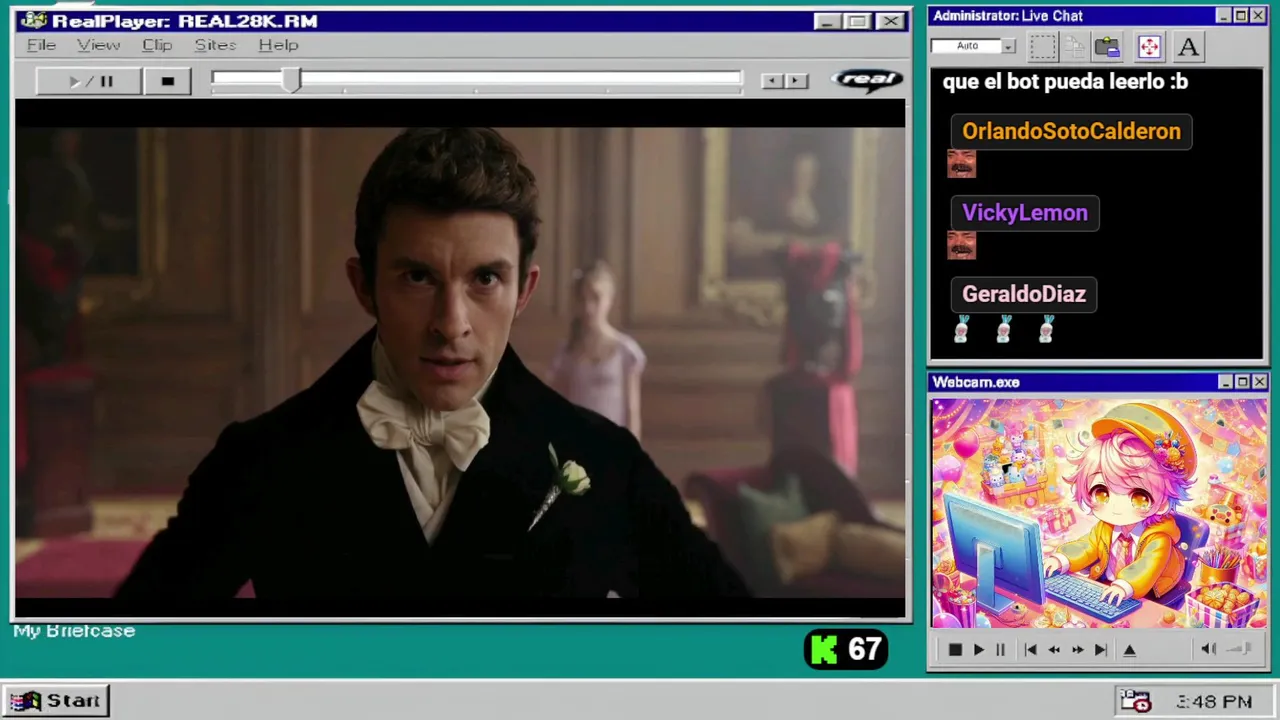This screenshot has width=1280, height=720.
Task: Click the OrlandoSotoCalderon username in chat
Action: point(1071,131)
